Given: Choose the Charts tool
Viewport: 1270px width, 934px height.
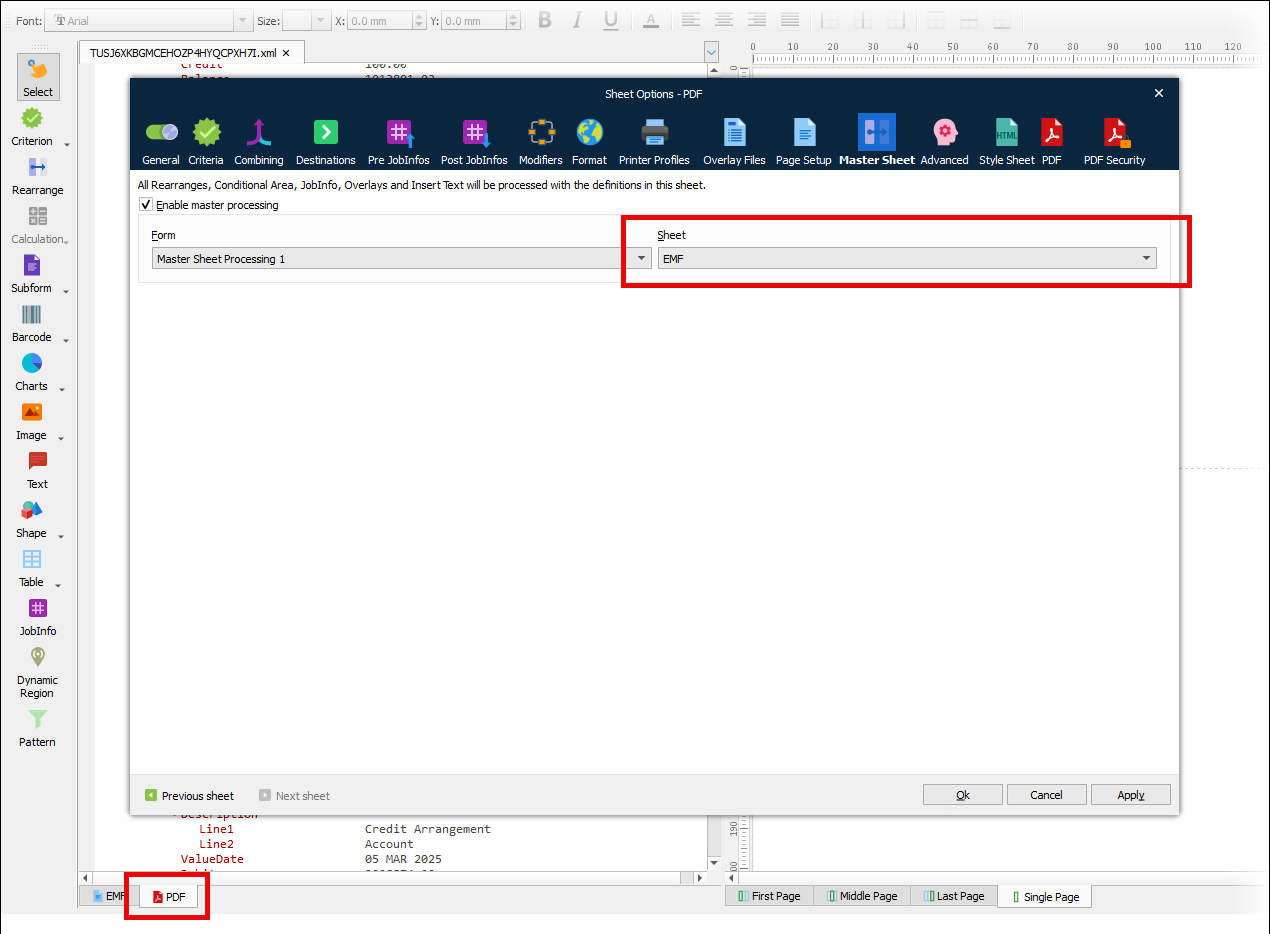Looking at the screenshot, I should 32,372.
